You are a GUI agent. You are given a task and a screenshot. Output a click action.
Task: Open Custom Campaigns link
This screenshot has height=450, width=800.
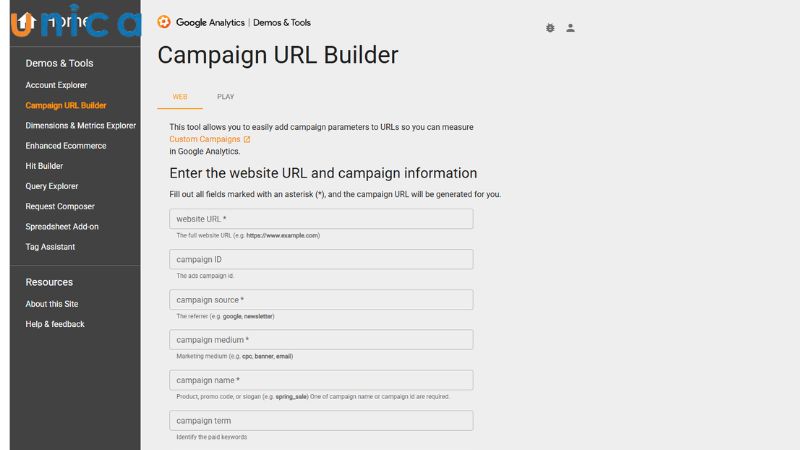click(x=205, y=139)
